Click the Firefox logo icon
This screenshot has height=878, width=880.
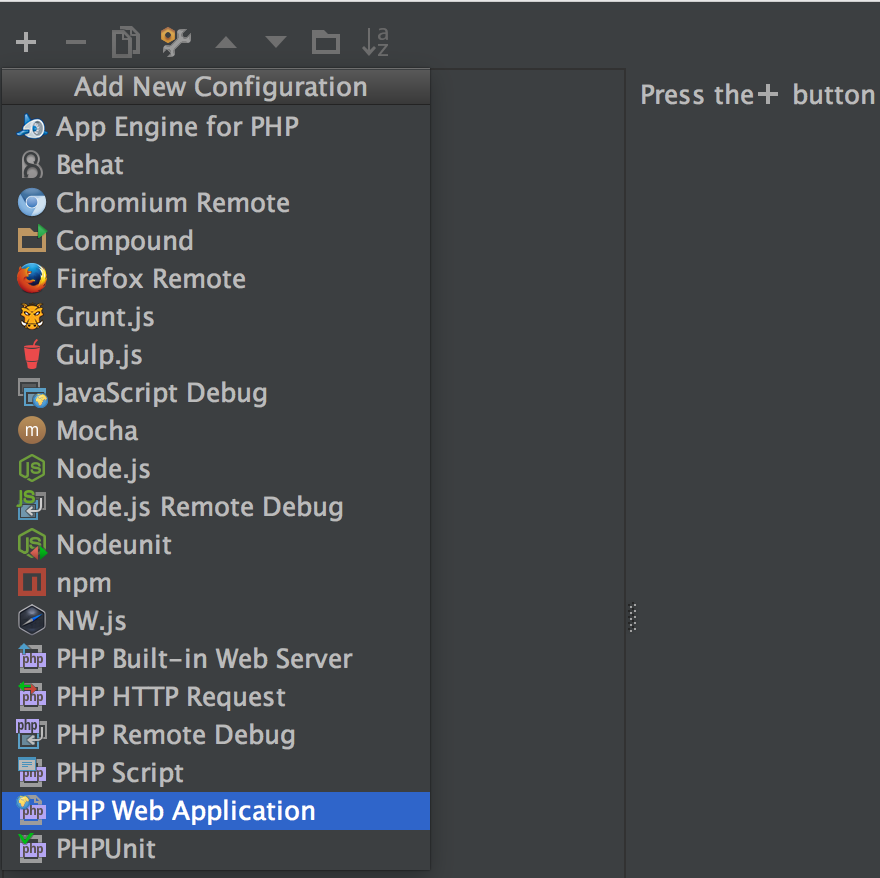(x=32, y=278)
